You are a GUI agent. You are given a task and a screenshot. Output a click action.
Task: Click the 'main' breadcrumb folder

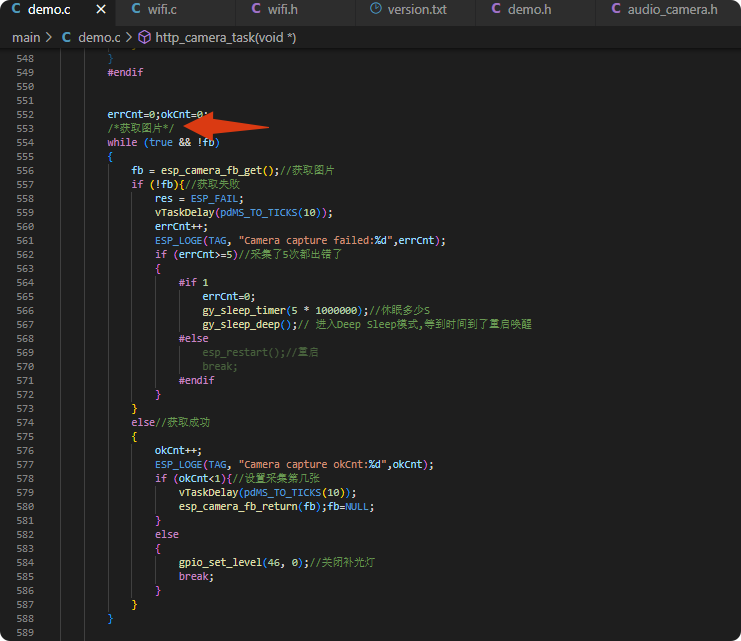(x=26, y=38)
